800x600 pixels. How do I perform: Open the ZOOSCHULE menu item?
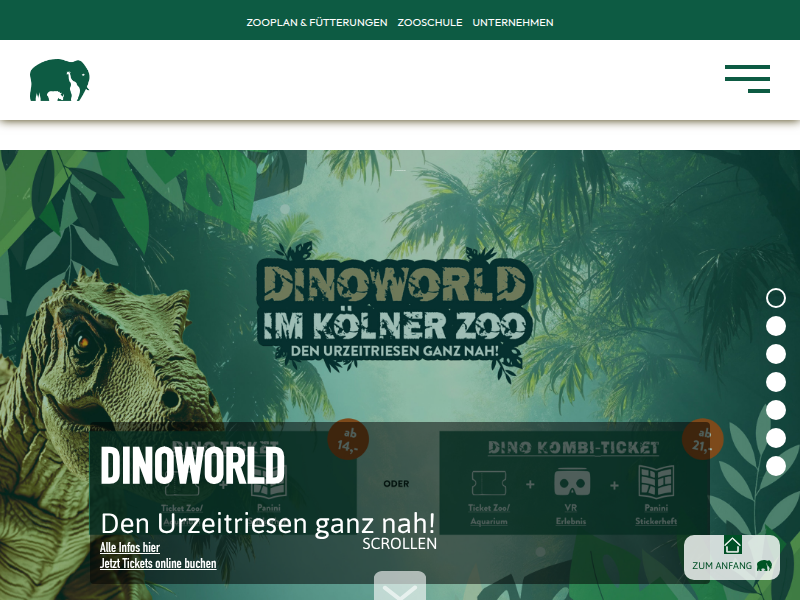point(430,21)
